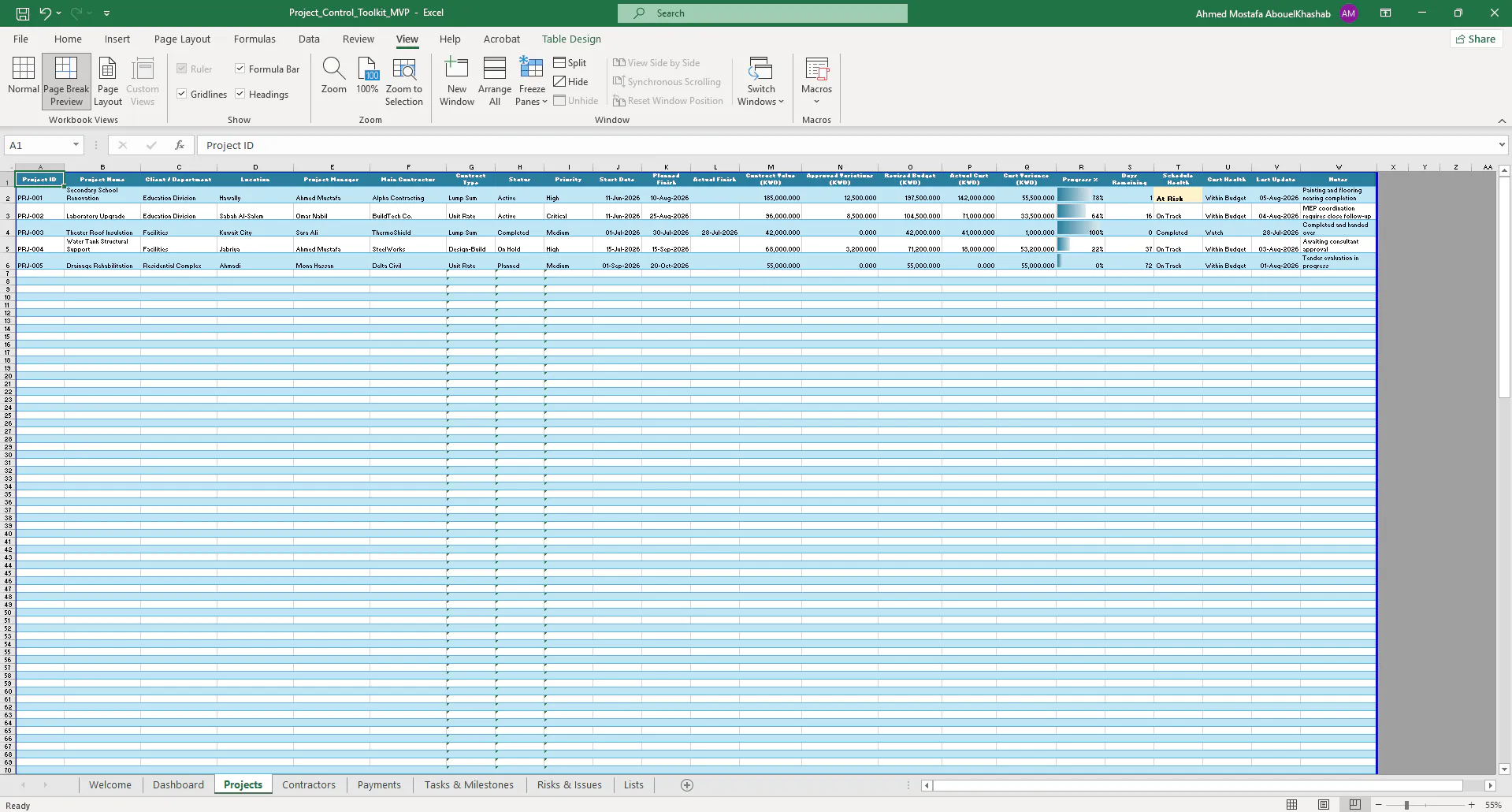The height and width of the screenshot is (812, 1512).
Task: Open the Review ribbon tab
Action: (358, 39)
